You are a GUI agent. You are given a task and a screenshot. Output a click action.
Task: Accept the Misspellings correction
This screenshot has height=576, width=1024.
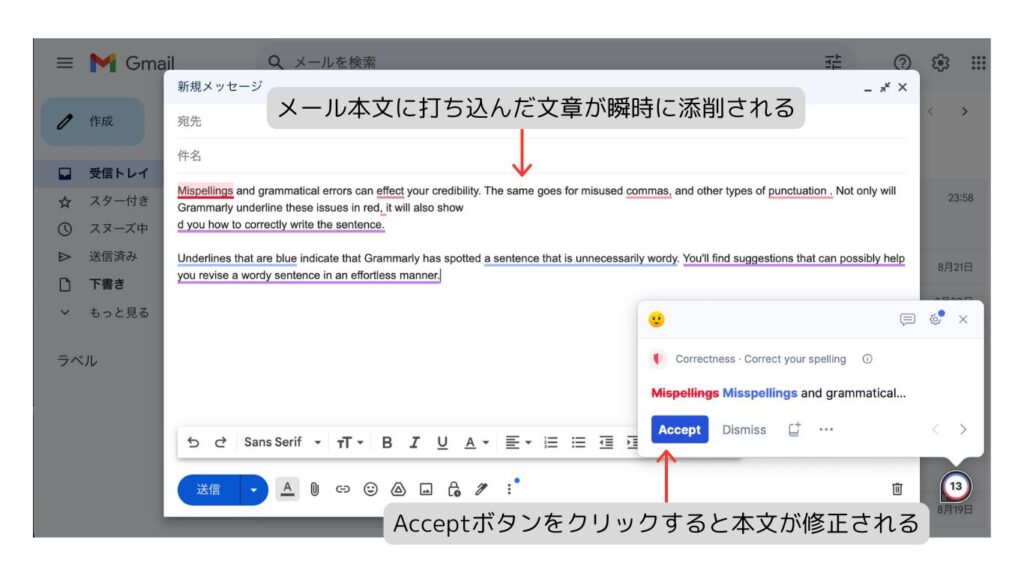click(x=679, y=430)
